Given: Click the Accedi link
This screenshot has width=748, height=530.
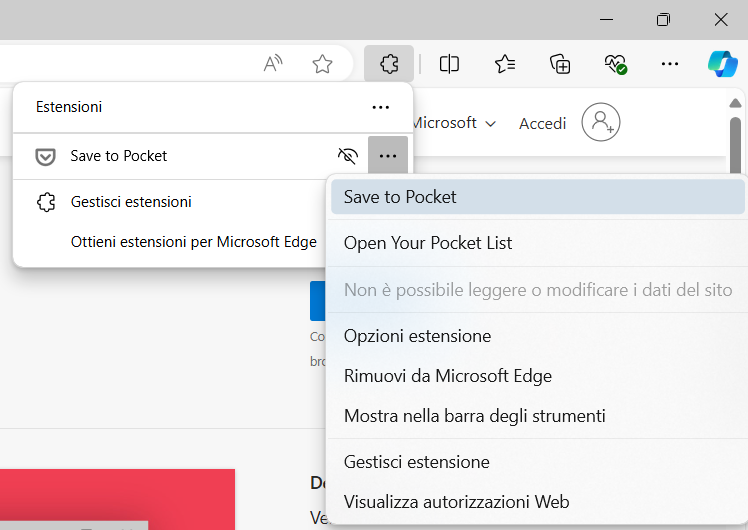Looking at the screenshot, I should click(x=542, y=124).
